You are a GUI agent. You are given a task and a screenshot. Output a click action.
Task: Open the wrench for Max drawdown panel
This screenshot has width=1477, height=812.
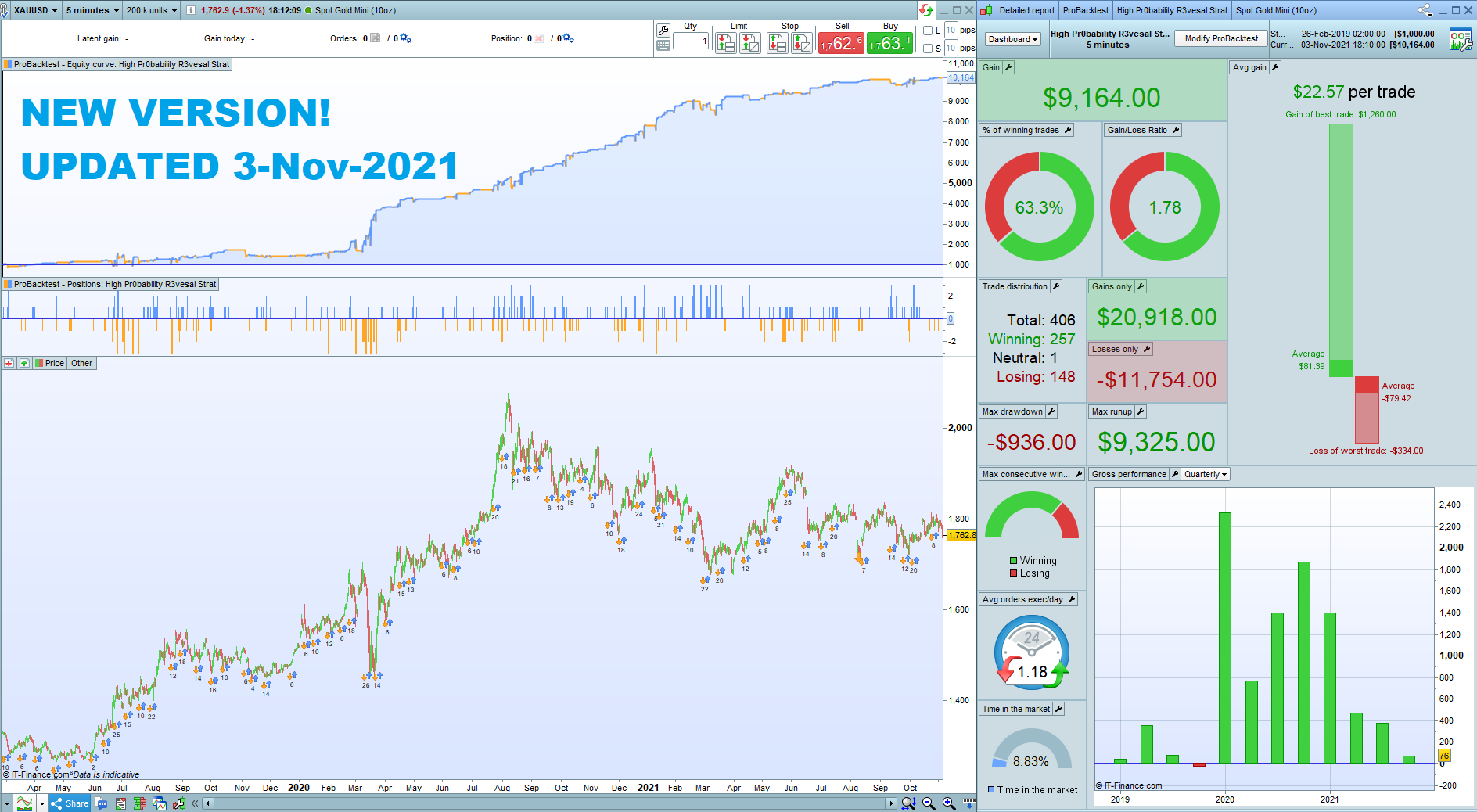1051,411
